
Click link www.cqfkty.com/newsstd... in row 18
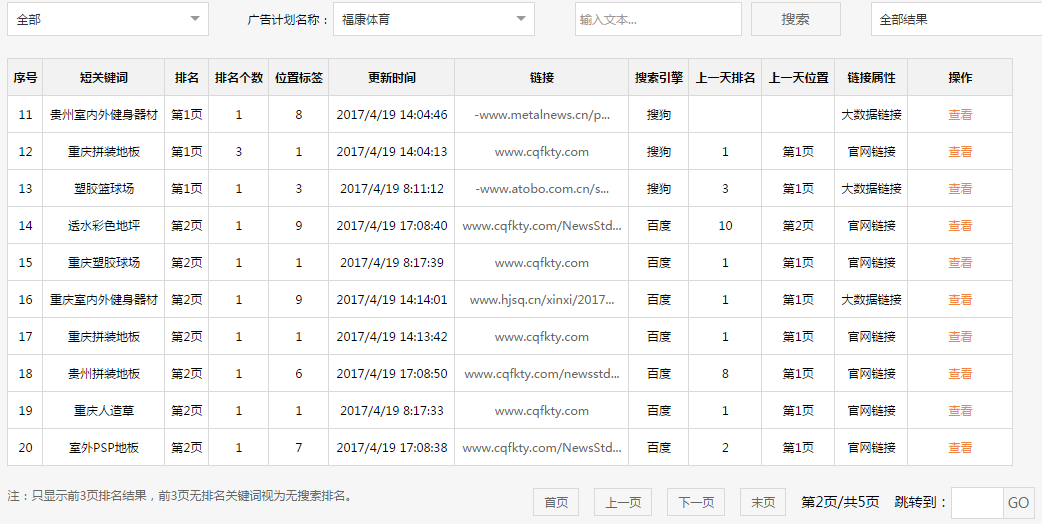point(542,373)
